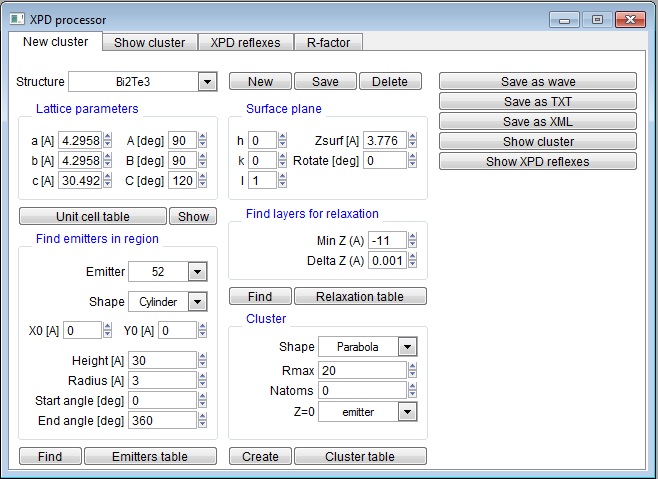Click the Start angle [deg] field
Image resolution: width=658 pixels, height=479 pixels.
pos(162,400)
